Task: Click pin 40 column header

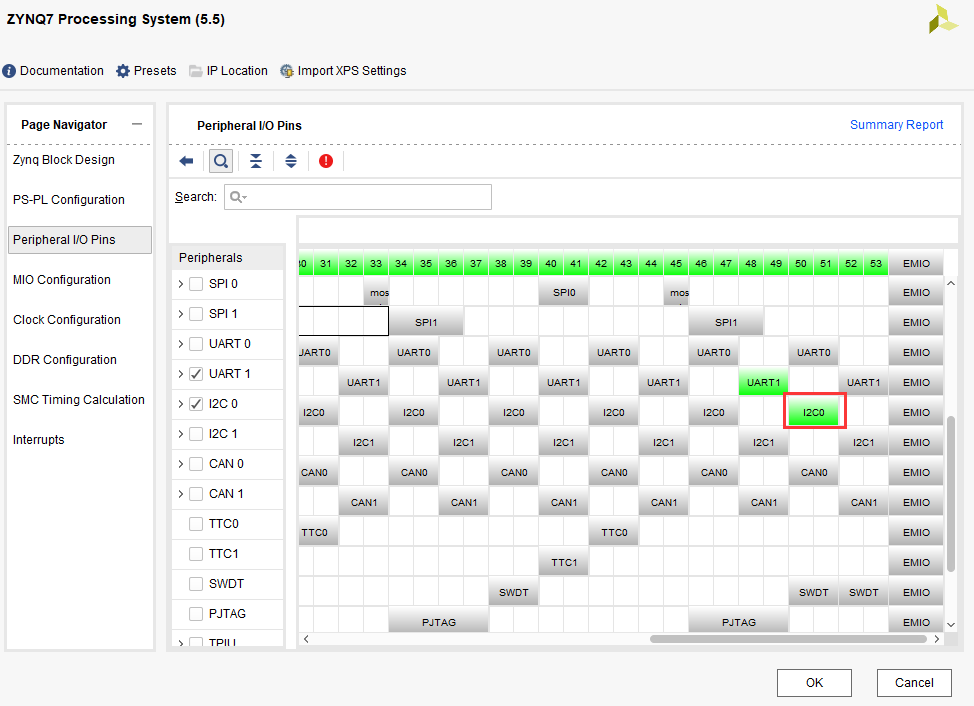Action: [551, 263]
